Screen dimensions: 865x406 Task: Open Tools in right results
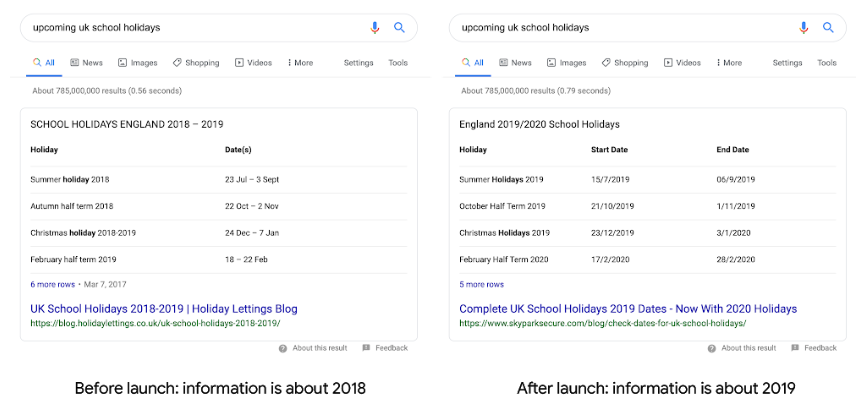[x=826, y=63]
